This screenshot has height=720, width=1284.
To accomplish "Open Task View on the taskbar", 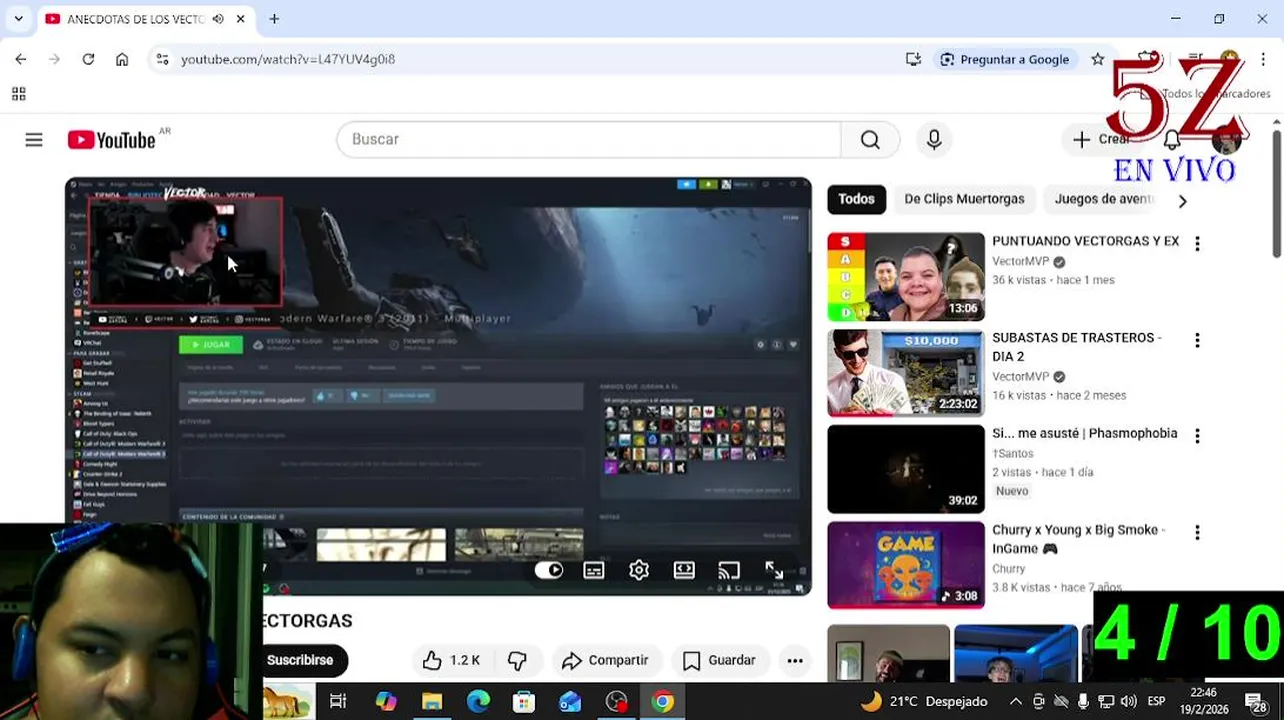I will [338, 702].
